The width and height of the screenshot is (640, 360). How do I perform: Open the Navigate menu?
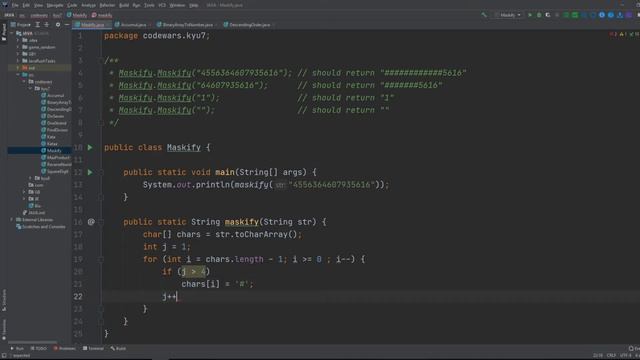[x=55, y=5]
